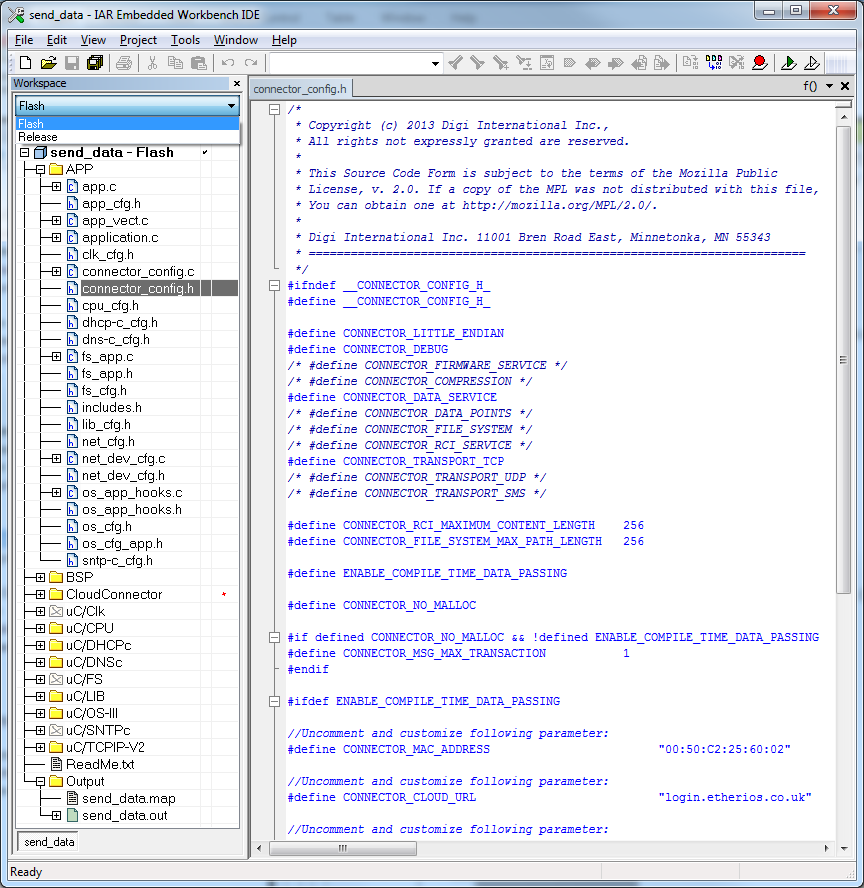Select Release in configuration dropdown list

38,137
